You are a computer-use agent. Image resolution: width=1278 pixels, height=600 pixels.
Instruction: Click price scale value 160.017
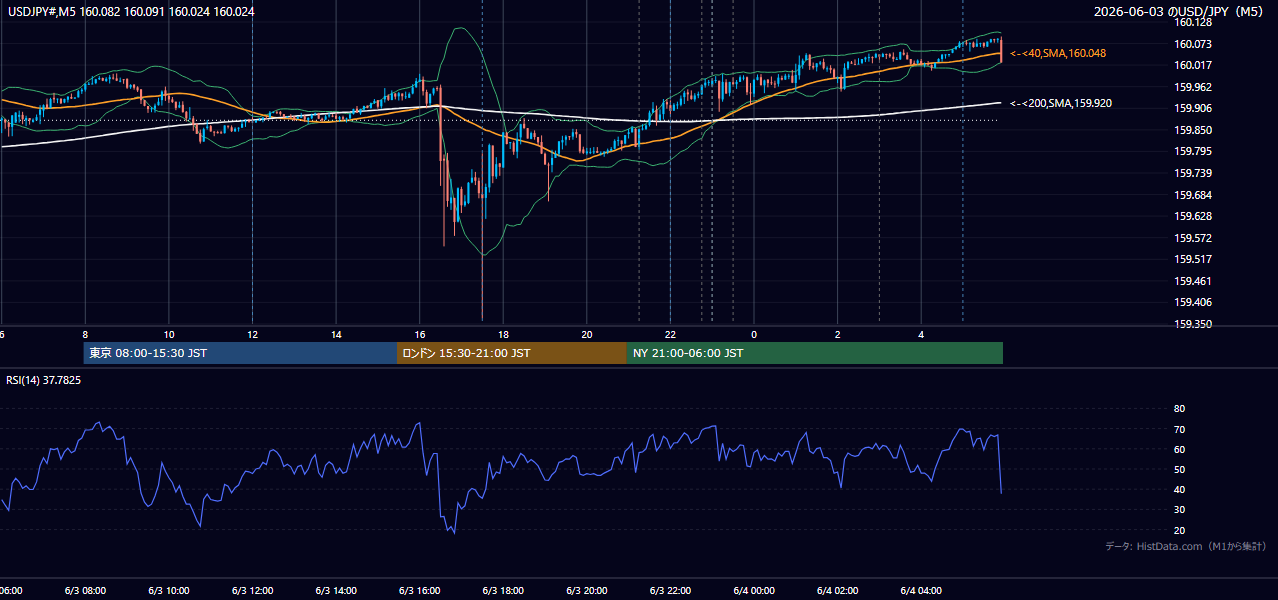[1193, 65]
